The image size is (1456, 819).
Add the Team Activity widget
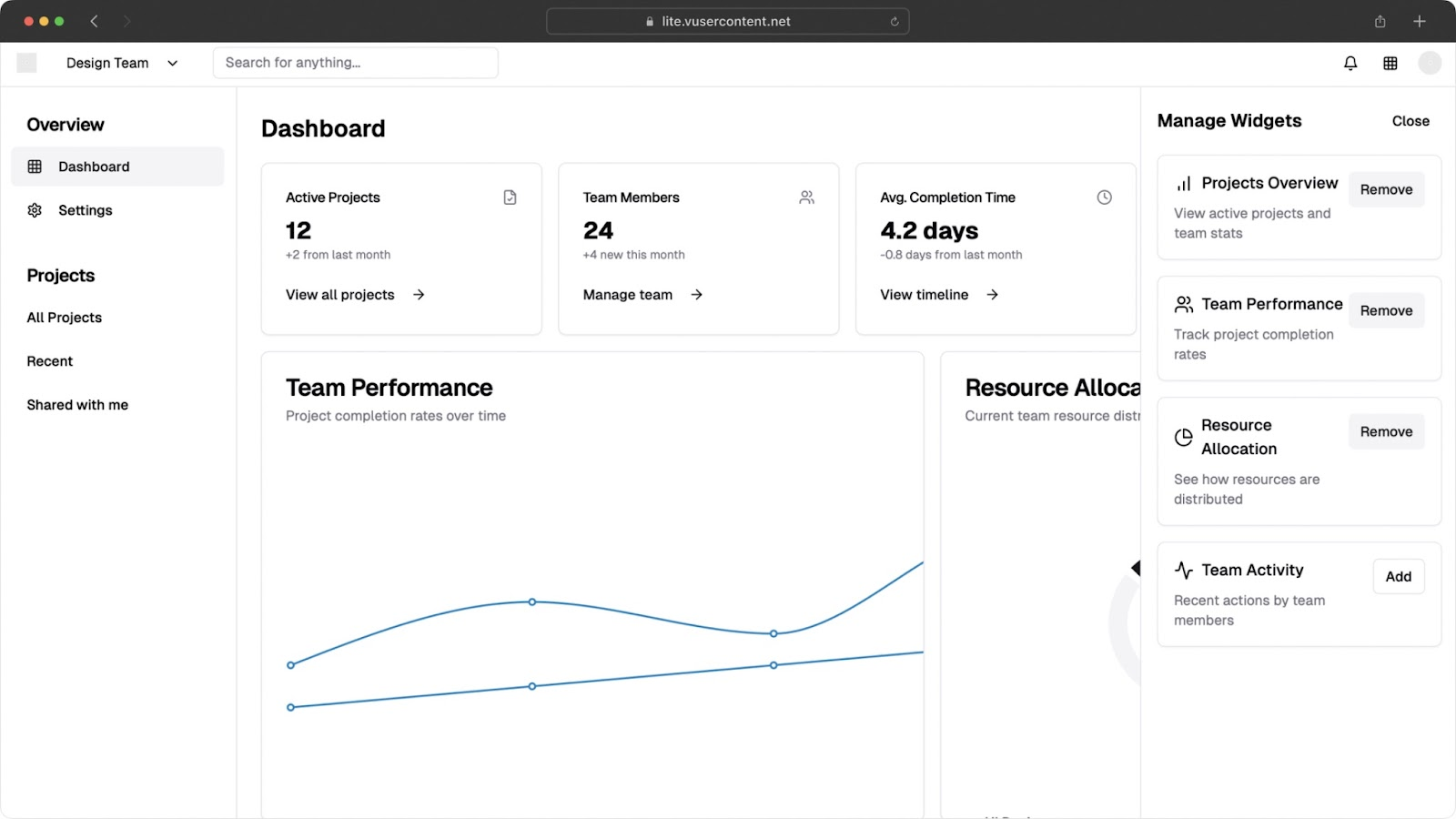coord(1398,576)
